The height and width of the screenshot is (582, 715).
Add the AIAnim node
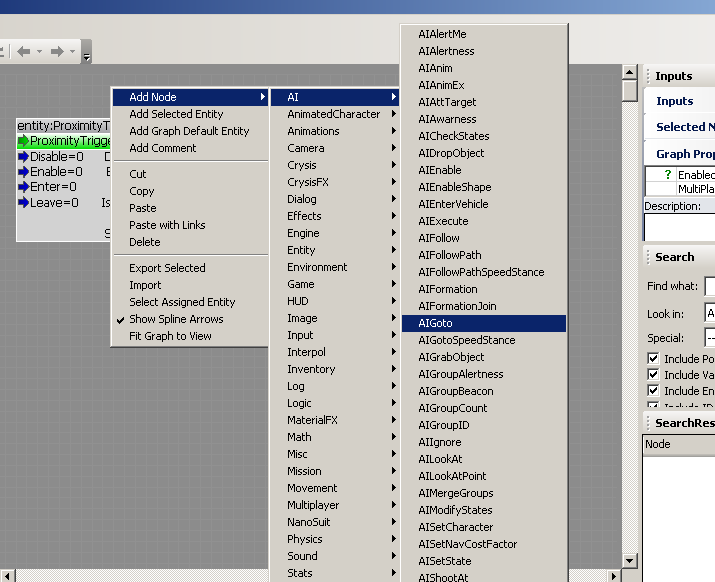click(x=484, y=68)
